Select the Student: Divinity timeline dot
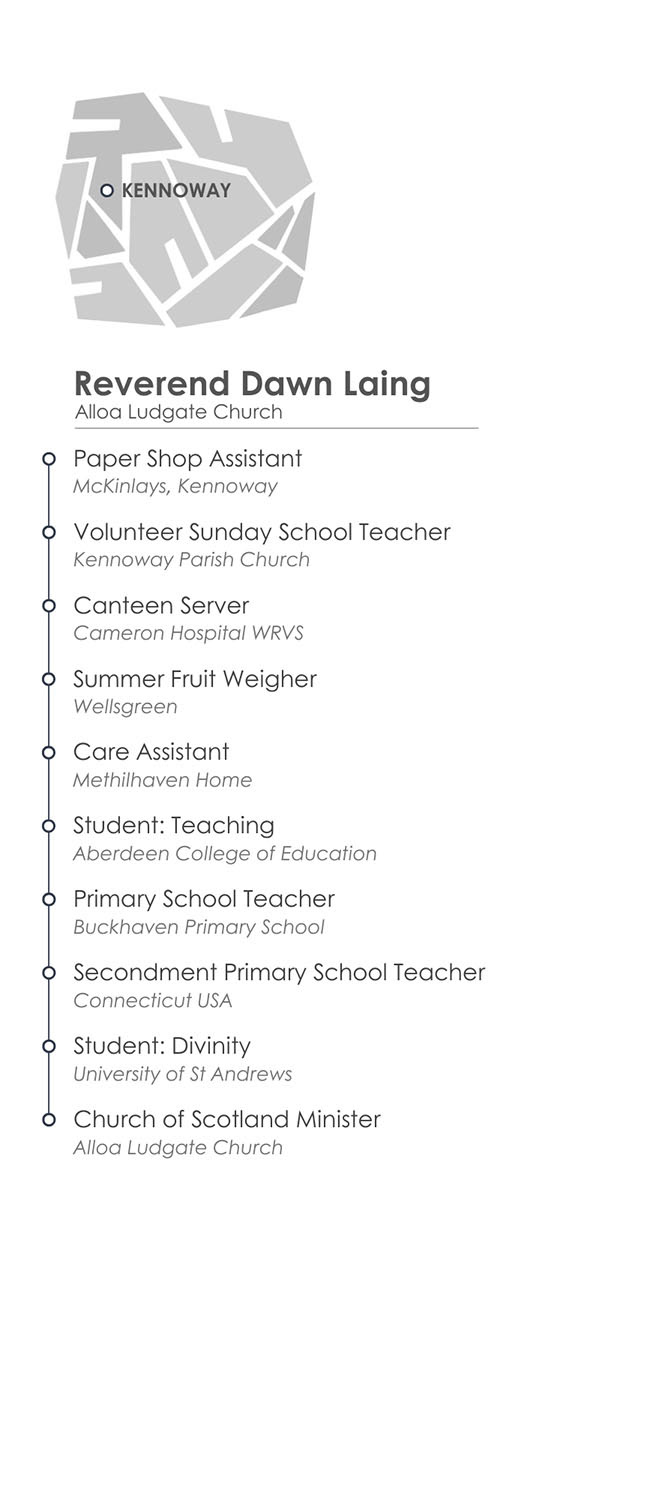This screenshot has width=650, height=1500. tap(48, 1046)
